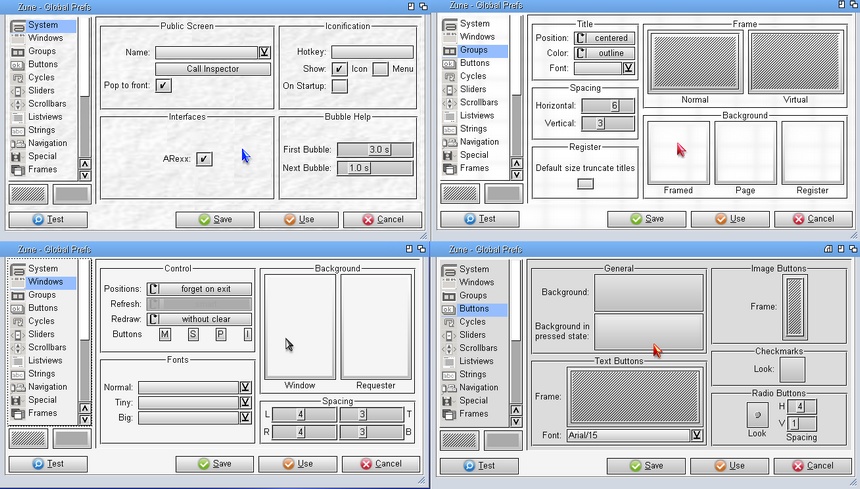
Task: Open Listviews icon in the Buttons prefs window
Action: click(x=449, y=361)
